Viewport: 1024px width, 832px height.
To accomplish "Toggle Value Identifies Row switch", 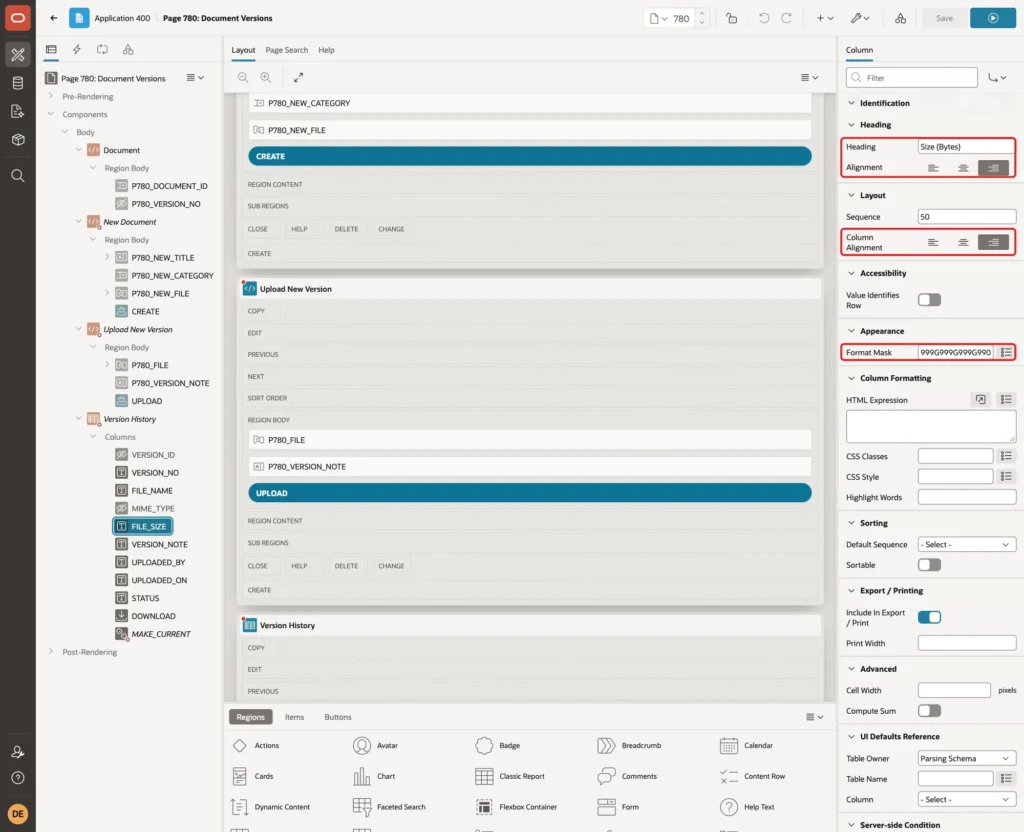I will pos(929,300).
